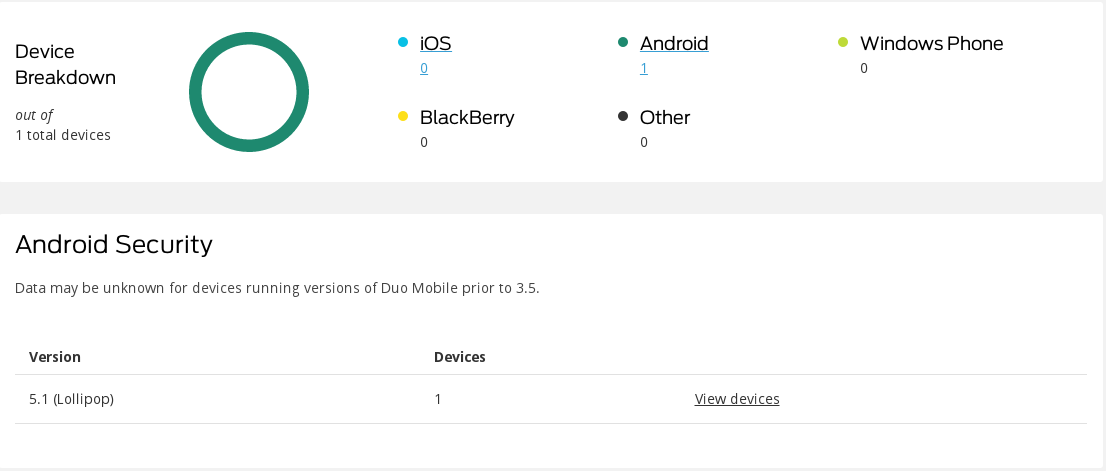Image resolution: width=1106 pixels, height=471 pixels.
Task: Click the blue iOS legend dot
Action: coord(403,42)
